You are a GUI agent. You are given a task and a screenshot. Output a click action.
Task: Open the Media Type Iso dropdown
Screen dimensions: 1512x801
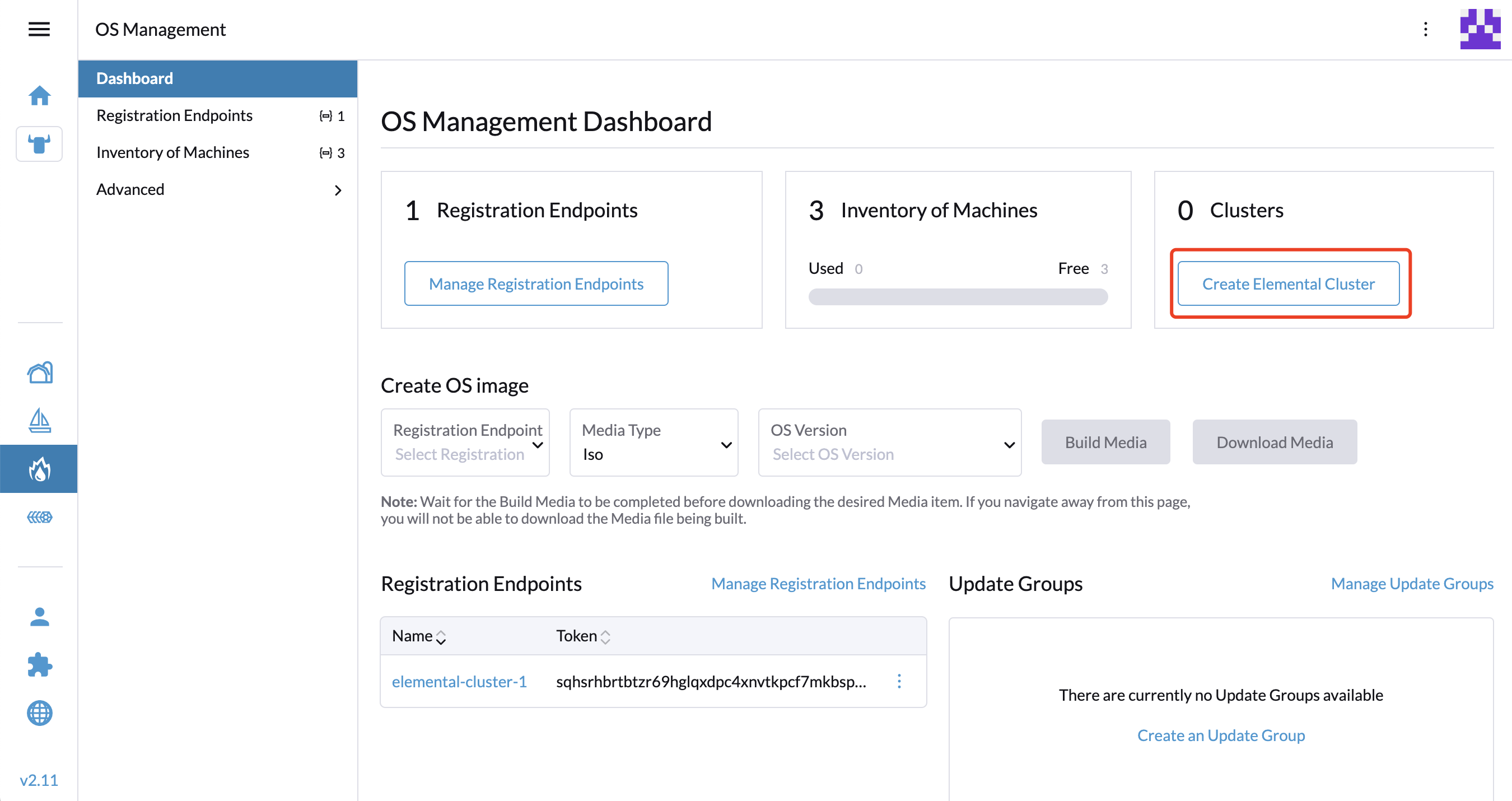click(654, 442)
